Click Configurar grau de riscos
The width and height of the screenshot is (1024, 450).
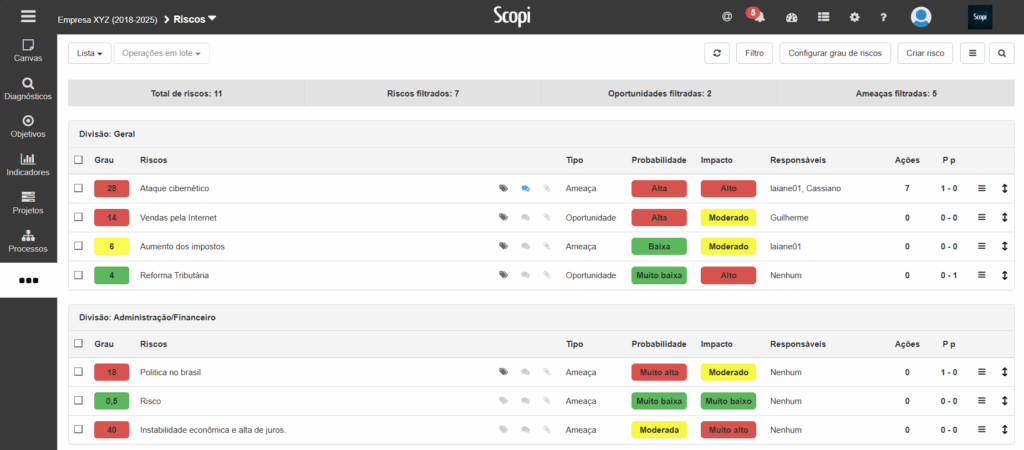click(x=835, y=54)
